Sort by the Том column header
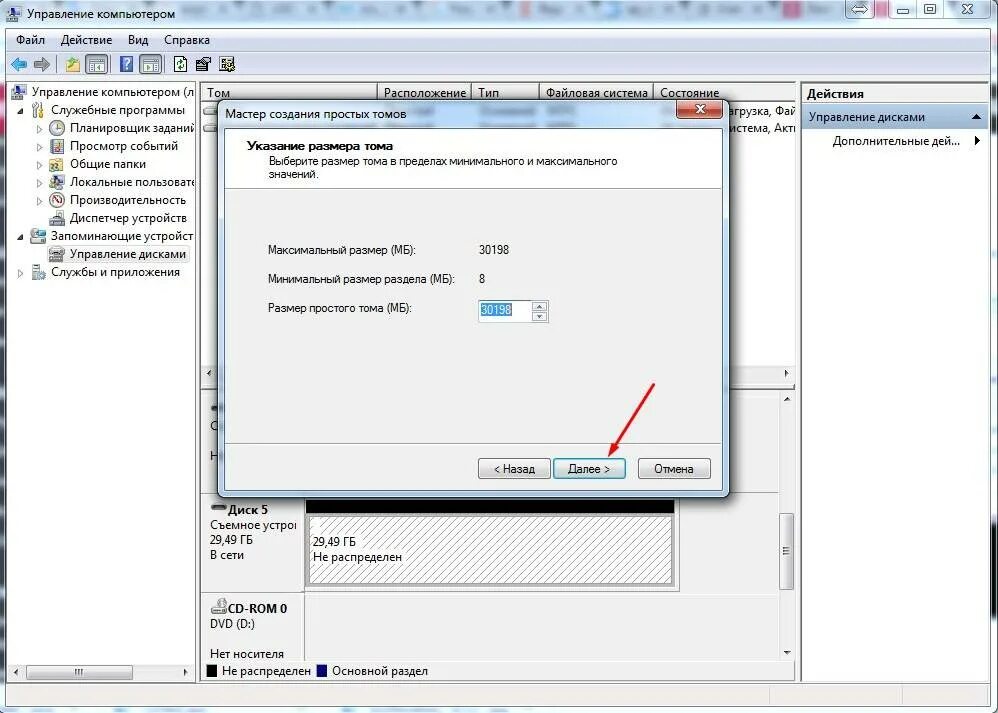998x713 pixels. 290,93
